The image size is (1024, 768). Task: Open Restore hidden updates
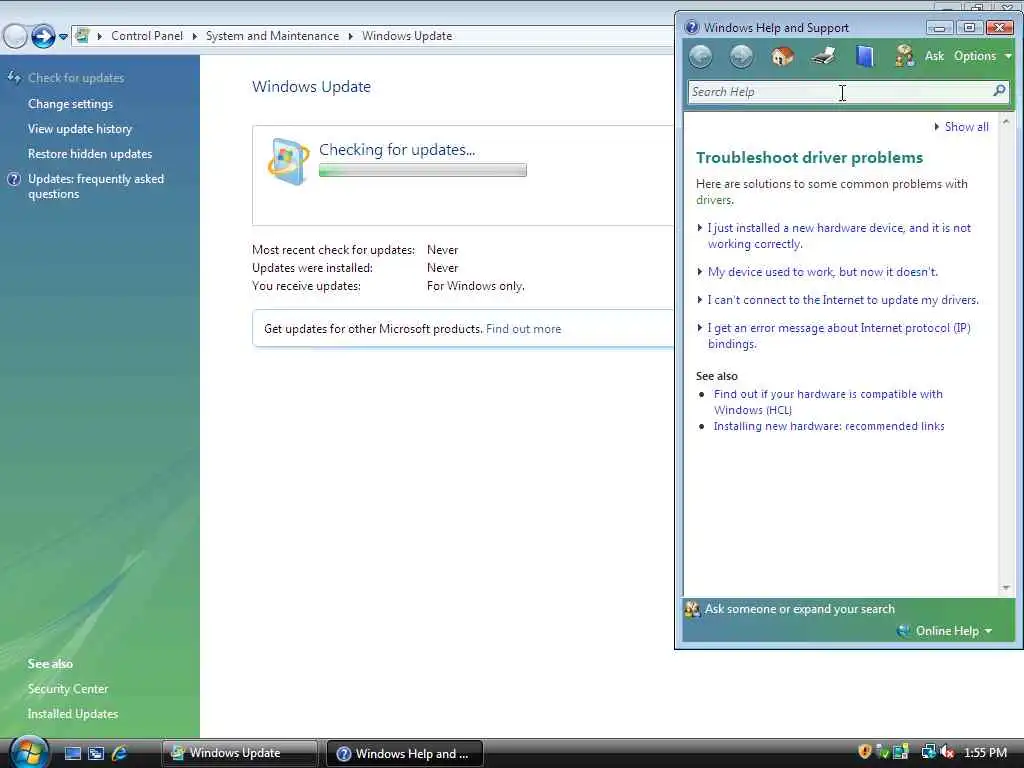pyautogui.click(x=89, y=154)
